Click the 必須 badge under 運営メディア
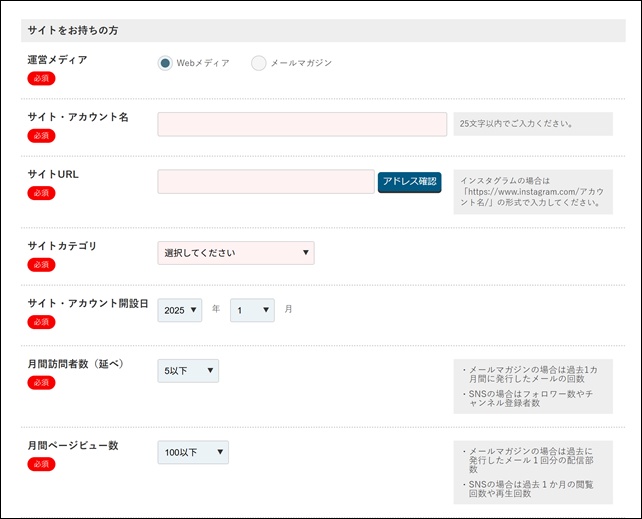Image resolution: width=642 pixels, height=519 pixels. (x=41, y=78)
